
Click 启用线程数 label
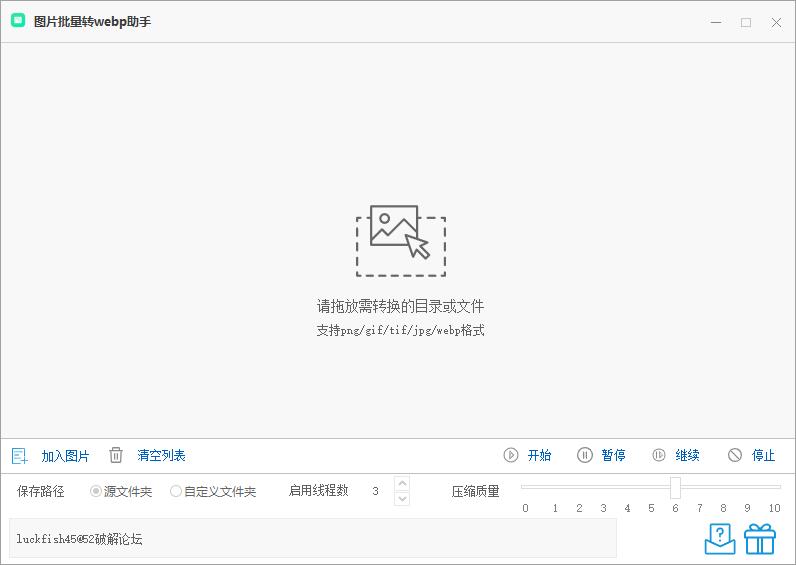pos(318,490)
